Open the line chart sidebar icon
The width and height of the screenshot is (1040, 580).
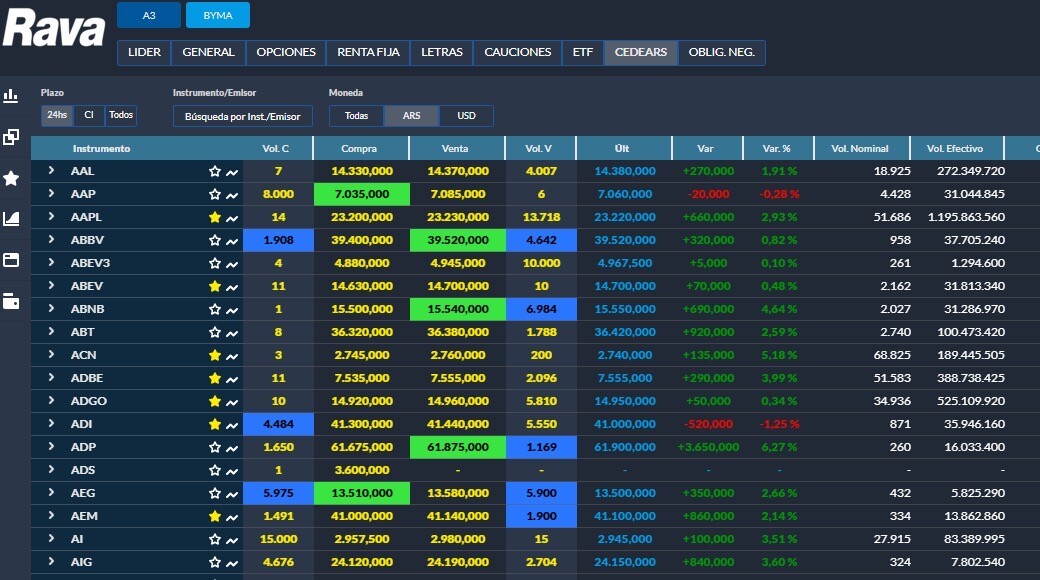(x=11, y=218)
